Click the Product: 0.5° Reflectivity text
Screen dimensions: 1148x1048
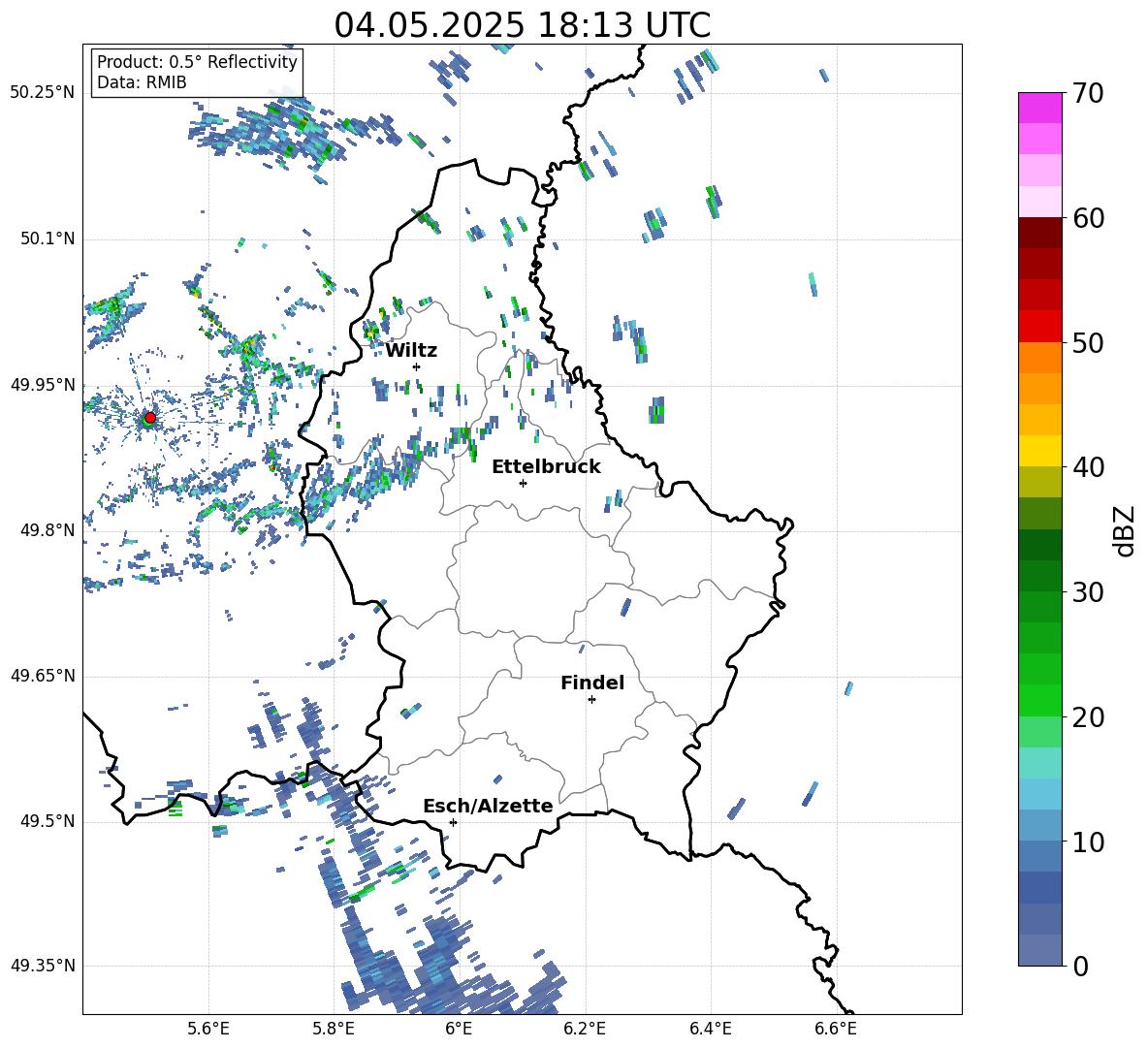coord(197,62)
